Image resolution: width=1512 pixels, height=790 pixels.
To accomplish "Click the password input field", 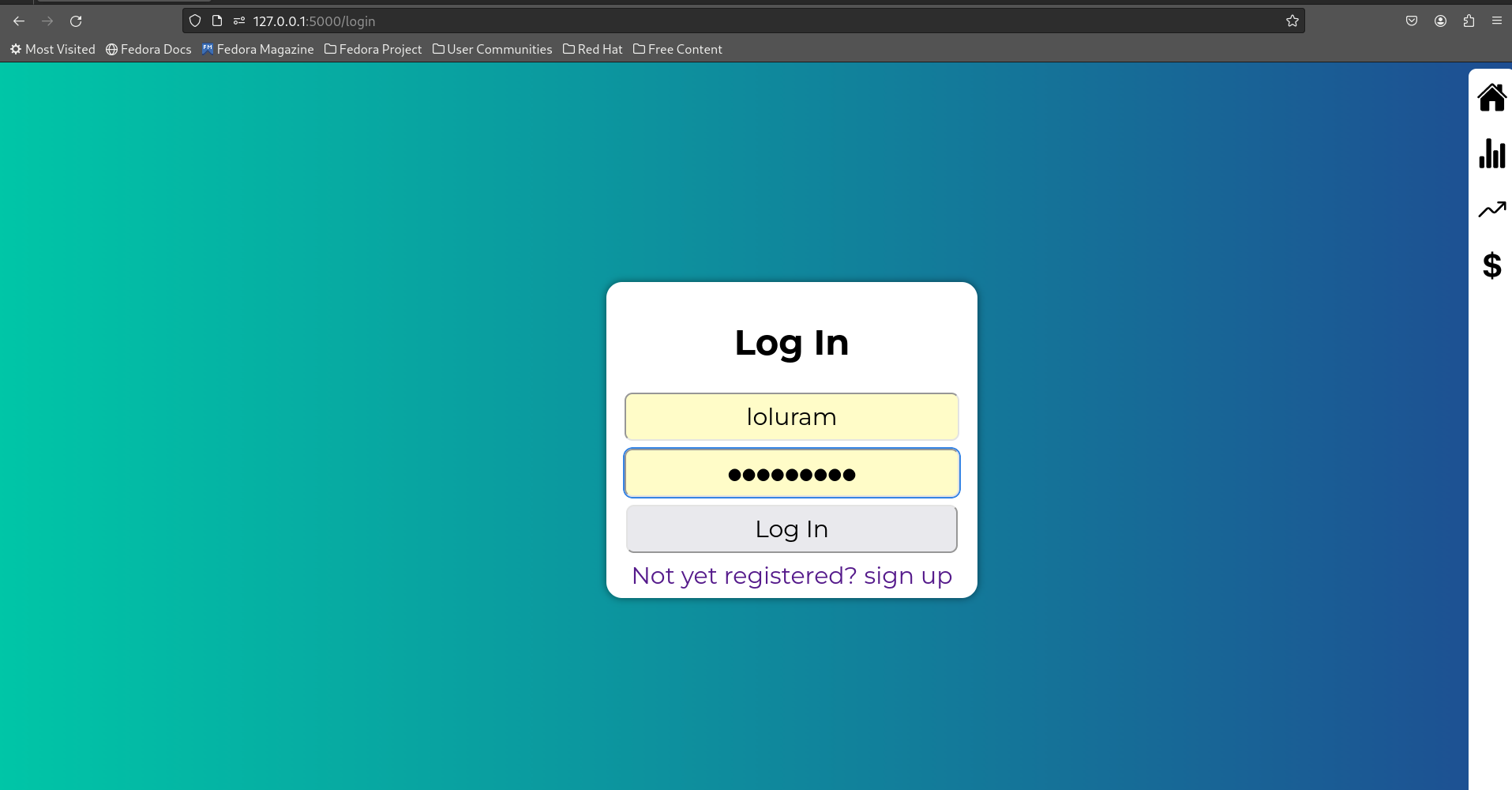I will (x=791, y=473).
